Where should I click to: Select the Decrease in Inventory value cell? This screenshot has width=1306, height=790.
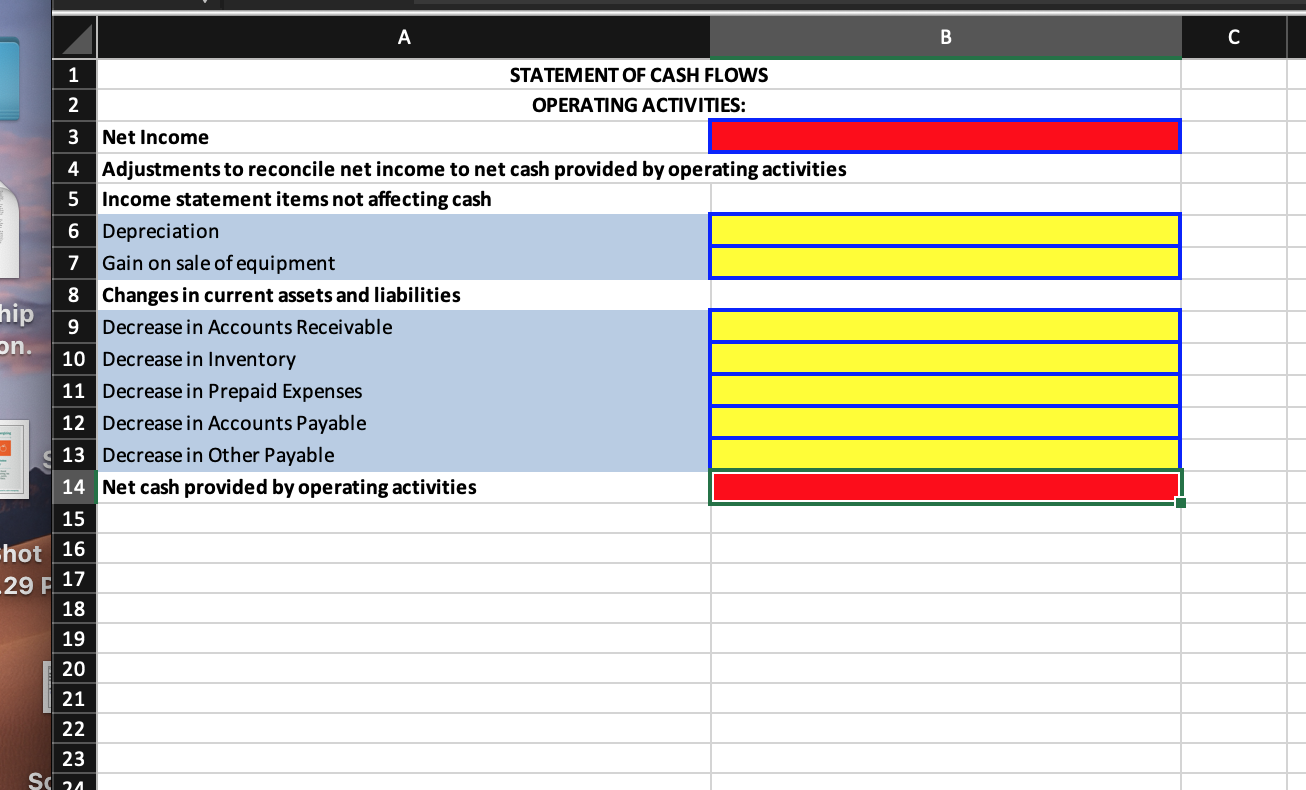coord(944,359)
